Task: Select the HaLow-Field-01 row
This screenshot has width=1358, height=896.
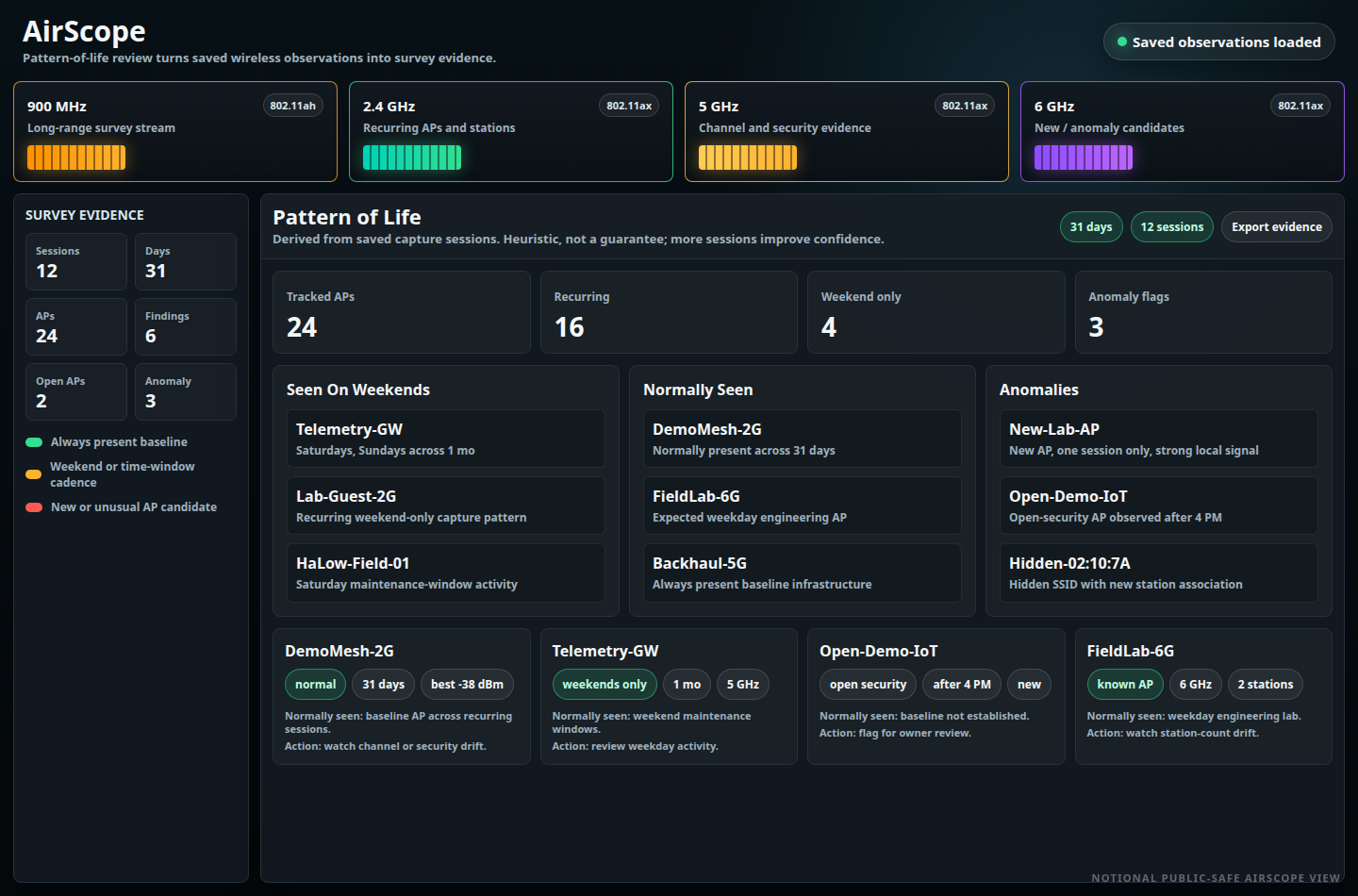Action: pos(446,572)
